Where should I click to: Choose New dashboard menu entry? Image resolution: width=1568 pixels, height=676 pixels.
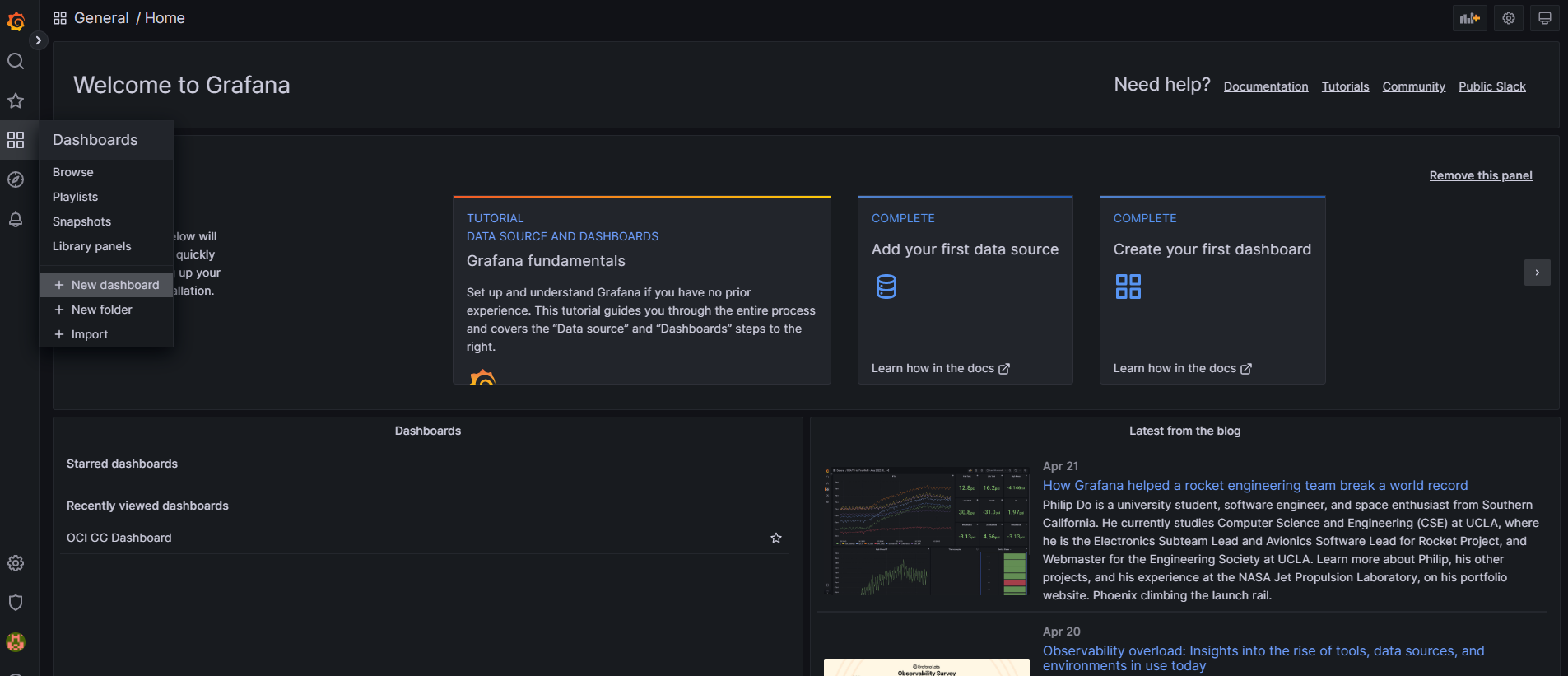106,285
